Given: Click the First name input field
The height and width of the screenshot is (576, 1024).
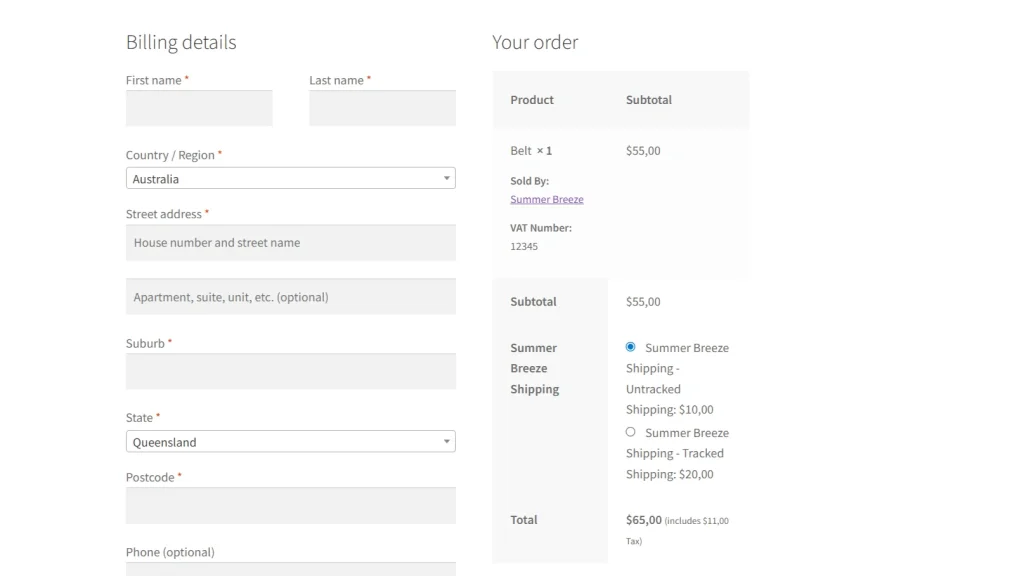Looking at the screenshot, I should click(198, 108).
